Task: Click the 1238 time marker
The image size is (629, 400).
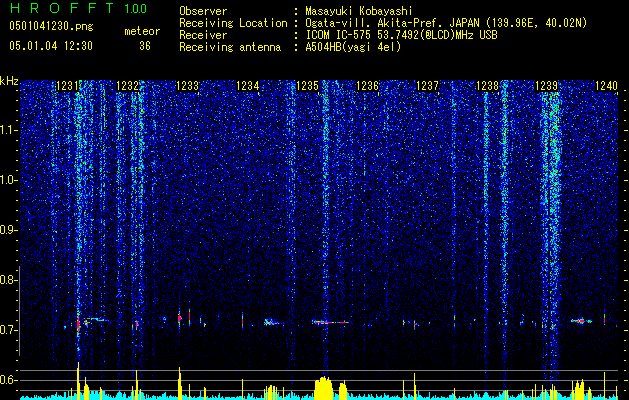Action: [x=487, y=86]
